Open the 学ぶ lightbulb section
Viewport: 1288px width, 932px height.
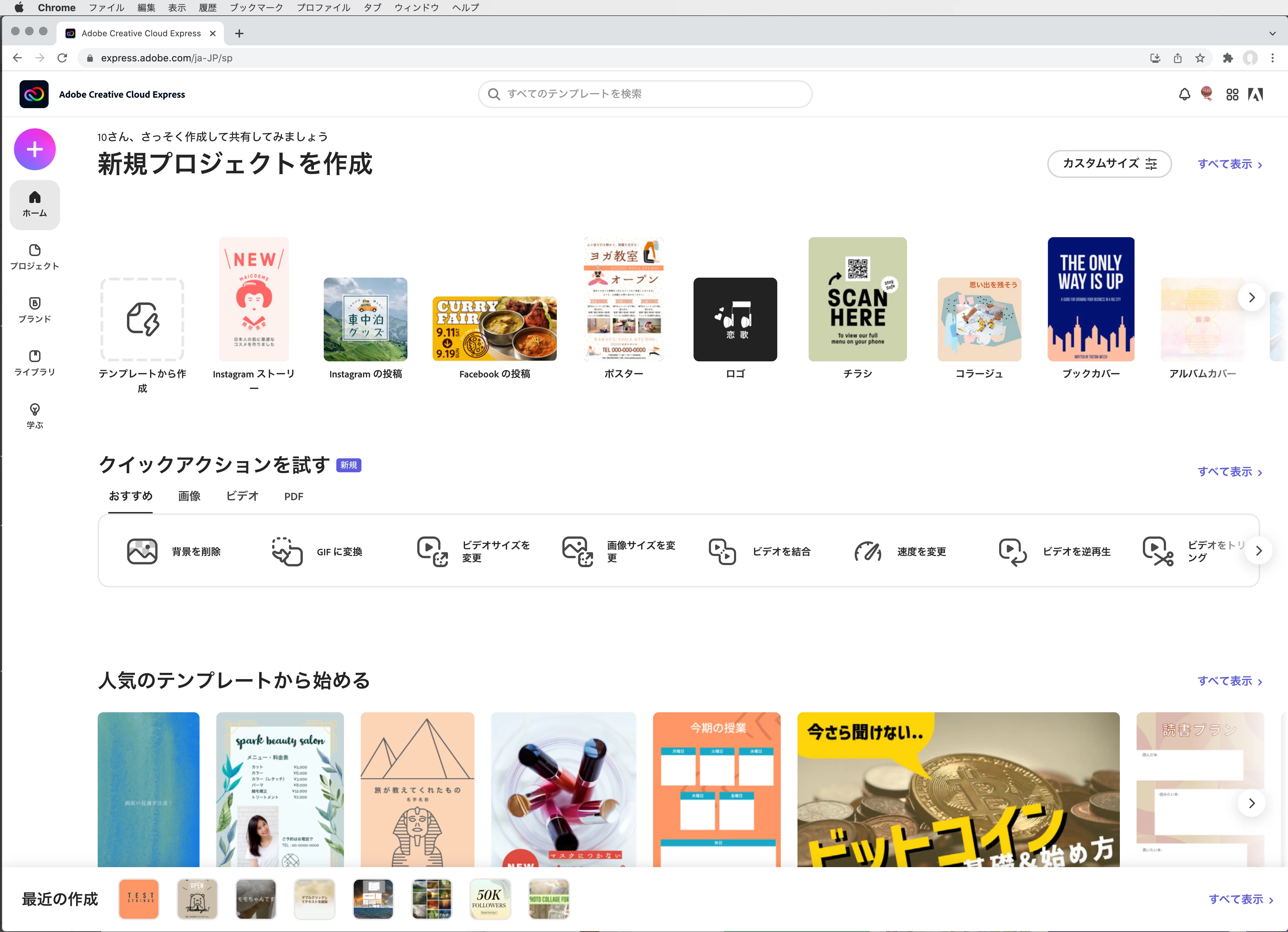click(x=35, y=415)
